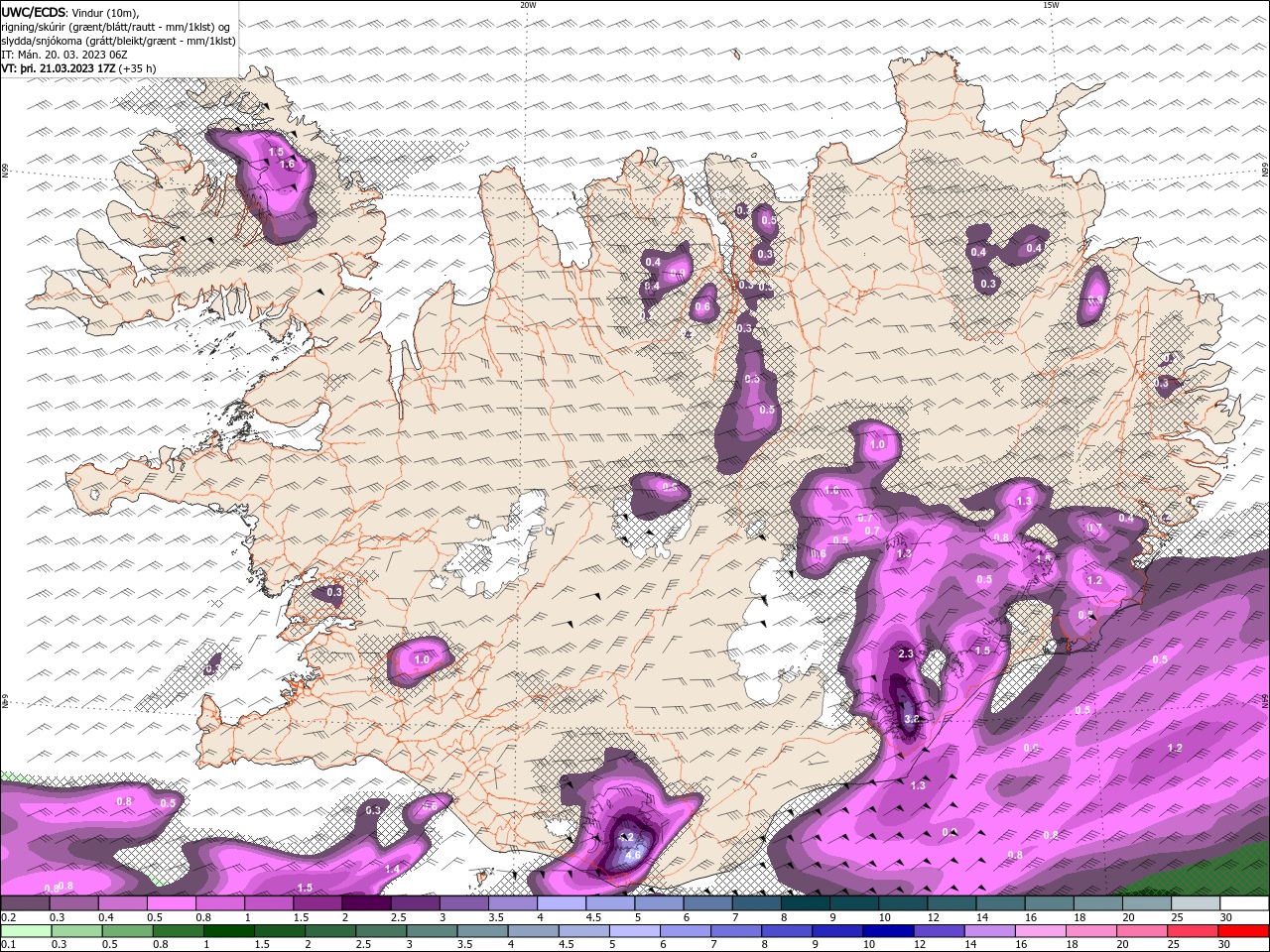Click the '(+35 h)' forecast offset text

click(x=137, y=68)
